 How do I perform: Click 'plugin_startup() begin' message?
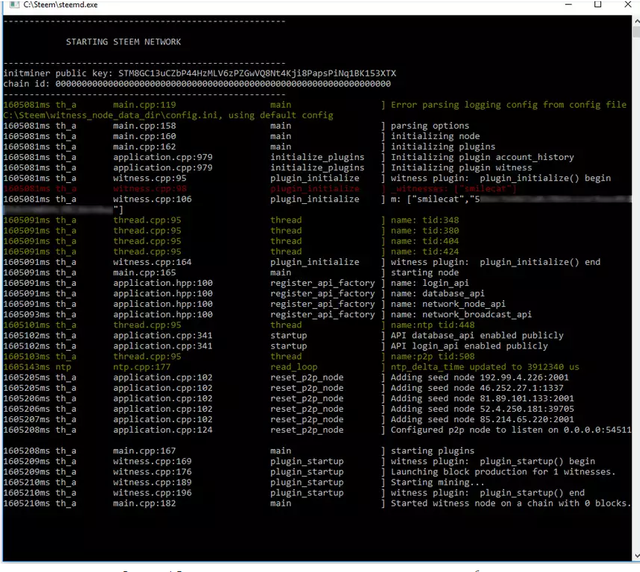coord(493,461)
